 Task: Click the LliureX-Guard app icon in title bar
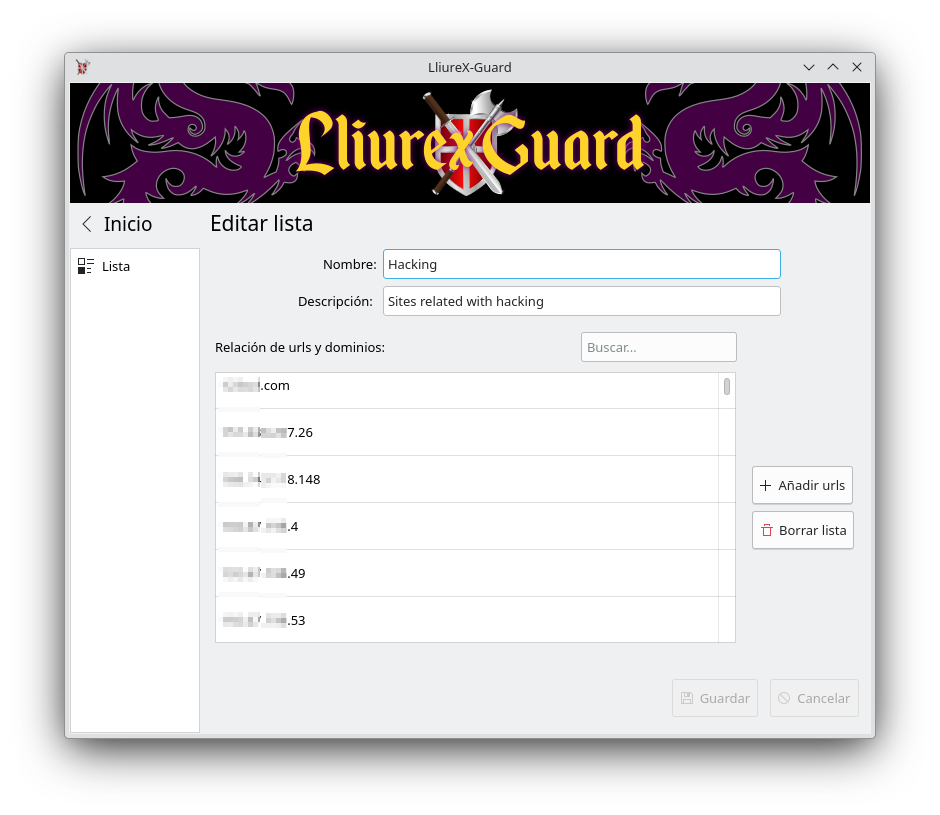click(x=83, y=67)
